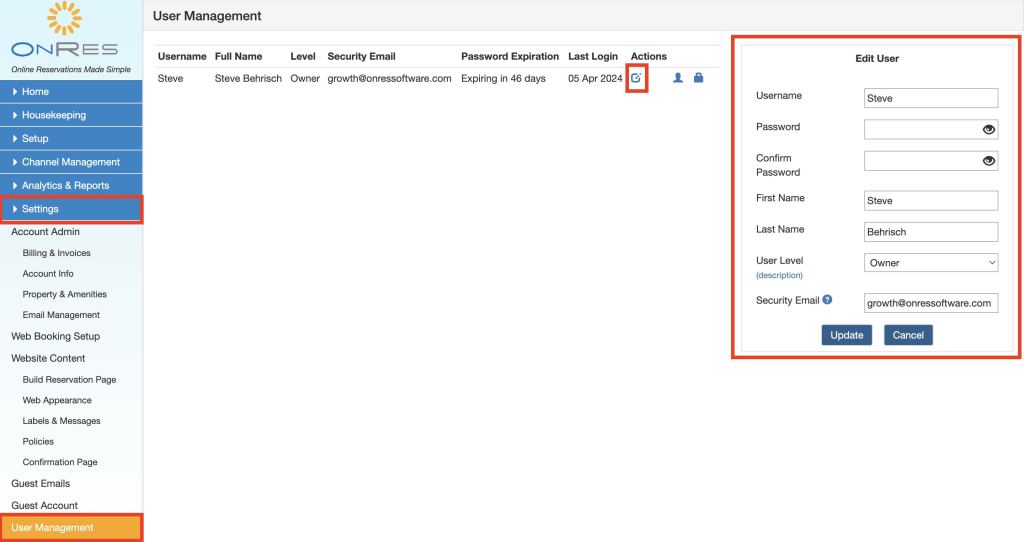Select User Management in sidebar
The image size is (1024, 542).
[x=71, y=528]
